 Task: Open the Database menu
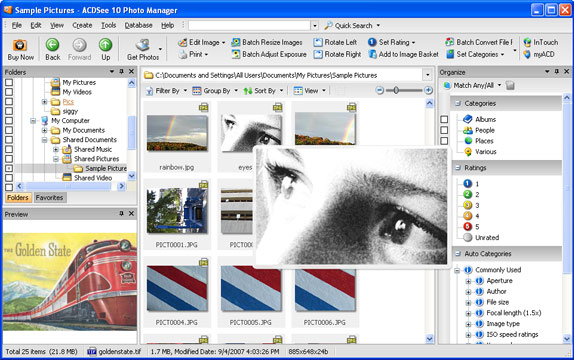(138, 25)
